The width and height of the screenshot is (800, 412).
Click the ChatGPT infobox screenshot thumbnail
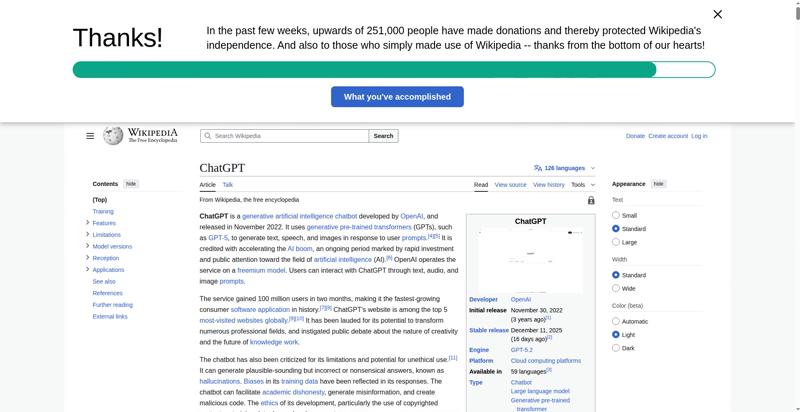(530, 260)
